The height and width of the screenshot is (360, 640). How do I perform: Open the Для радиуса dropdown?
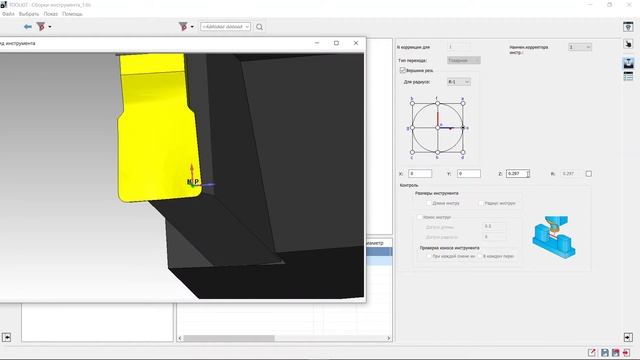[459, 82]
